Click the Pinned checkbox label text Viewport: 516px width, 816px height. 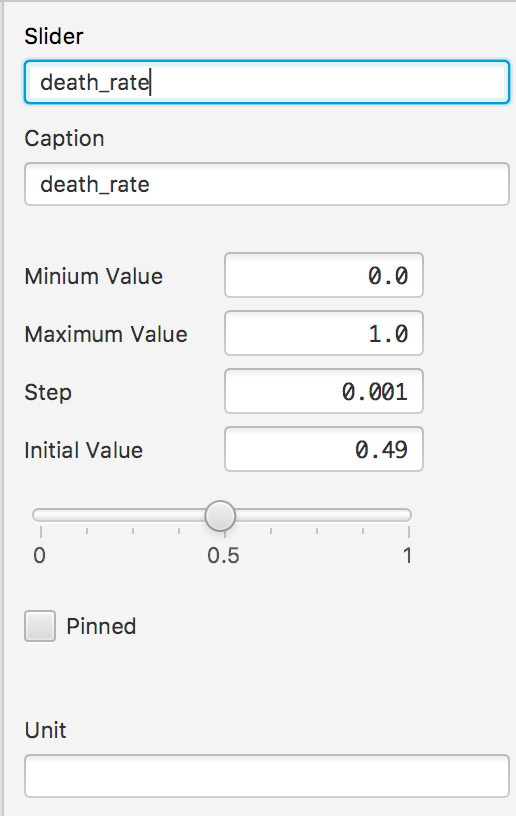[x=101, y=626]
